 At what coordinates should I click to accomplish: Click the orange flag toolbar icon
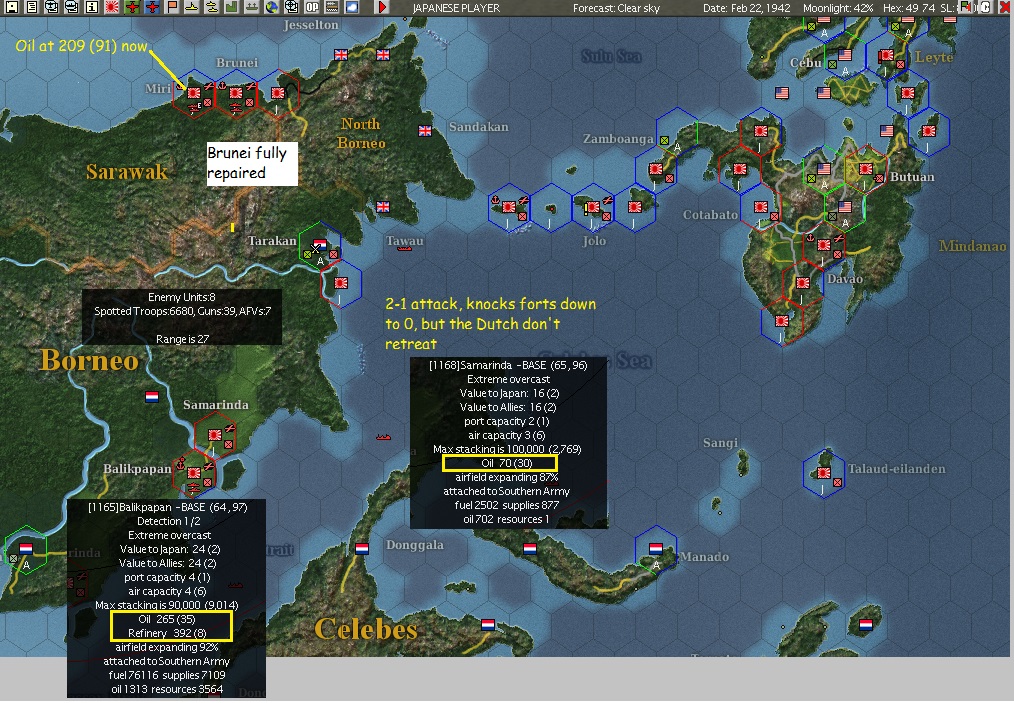pos(172,7)
